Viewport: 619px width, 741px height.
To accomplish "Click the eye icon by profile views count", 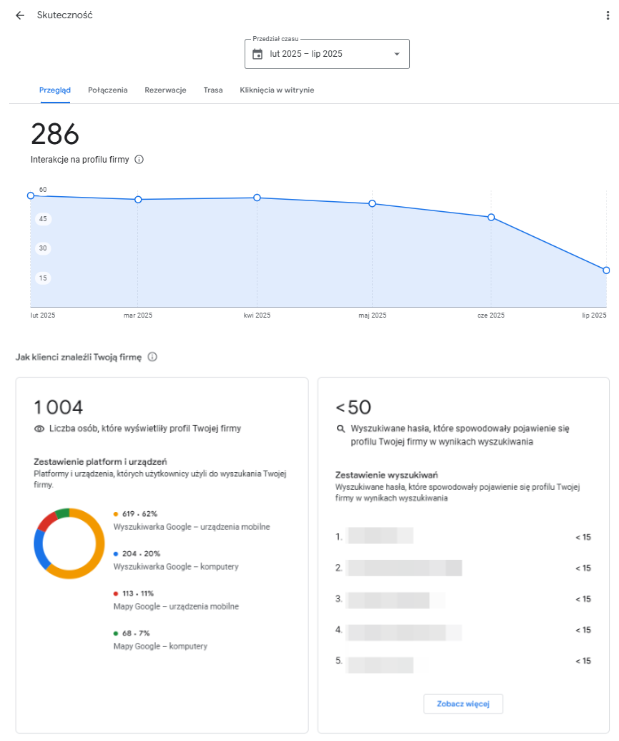I will (39, 429).
